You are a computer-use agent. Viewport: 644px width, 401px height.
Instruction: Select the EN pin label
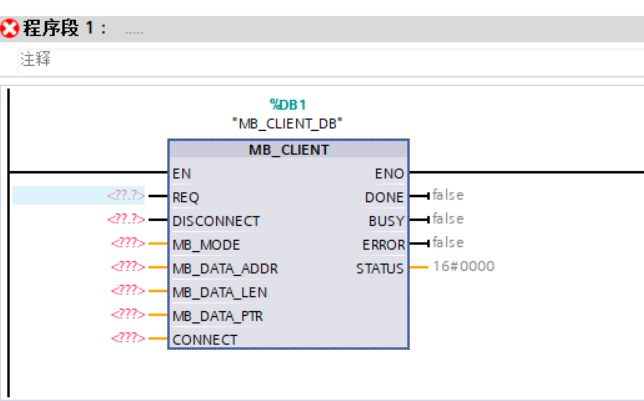click(182, 174)
